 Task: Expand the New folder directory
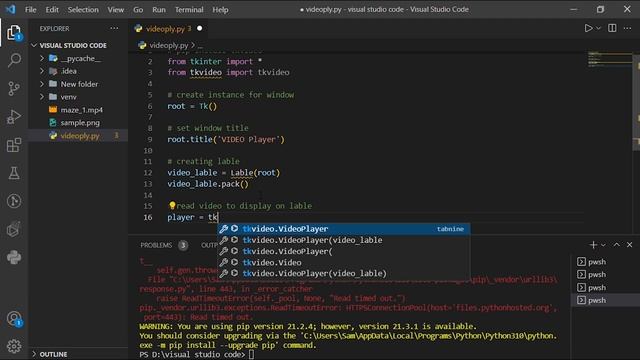point(42,84)
